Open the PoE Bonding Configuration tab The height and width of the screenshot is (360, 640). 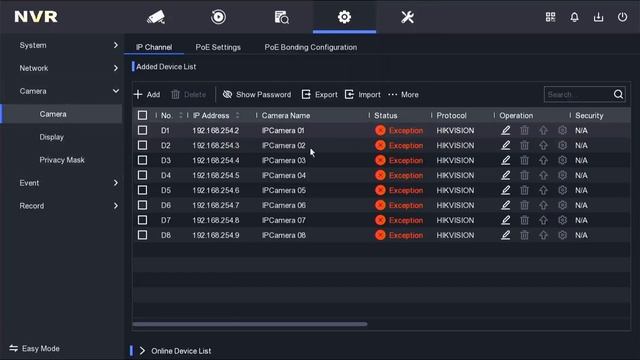pyautogui.click(x=311, y=47)
